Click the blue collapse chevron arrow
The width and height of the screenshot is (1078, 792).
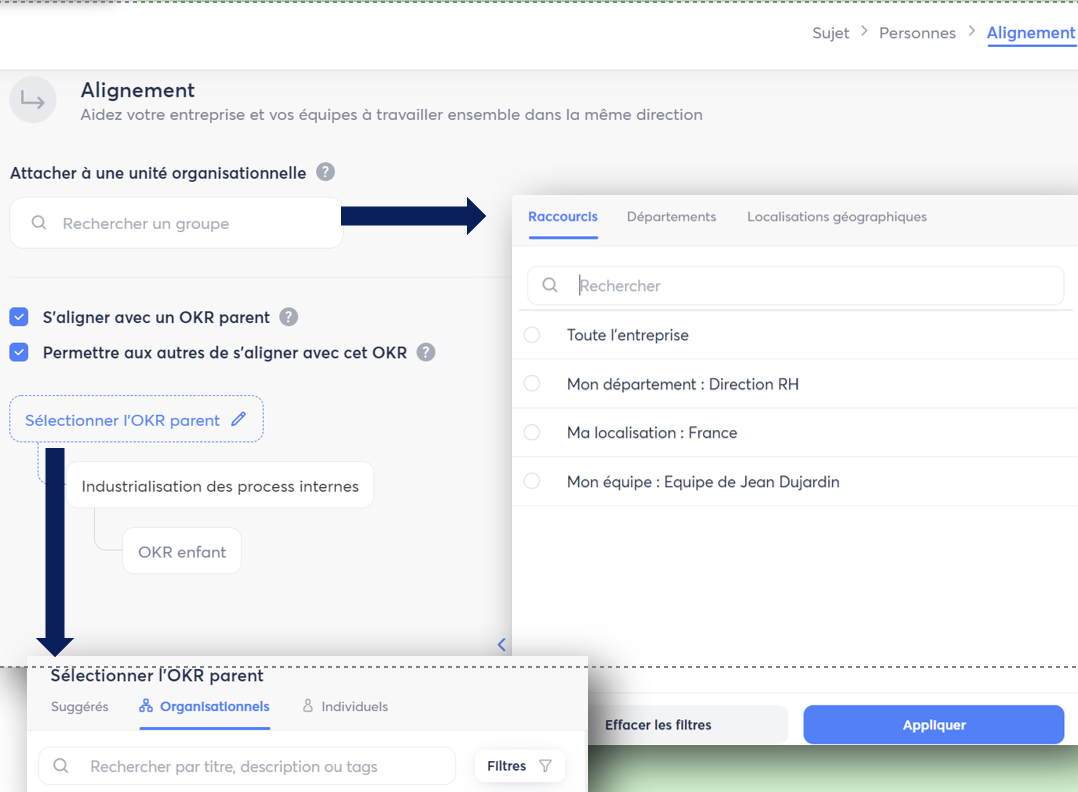tap(501, 645)
